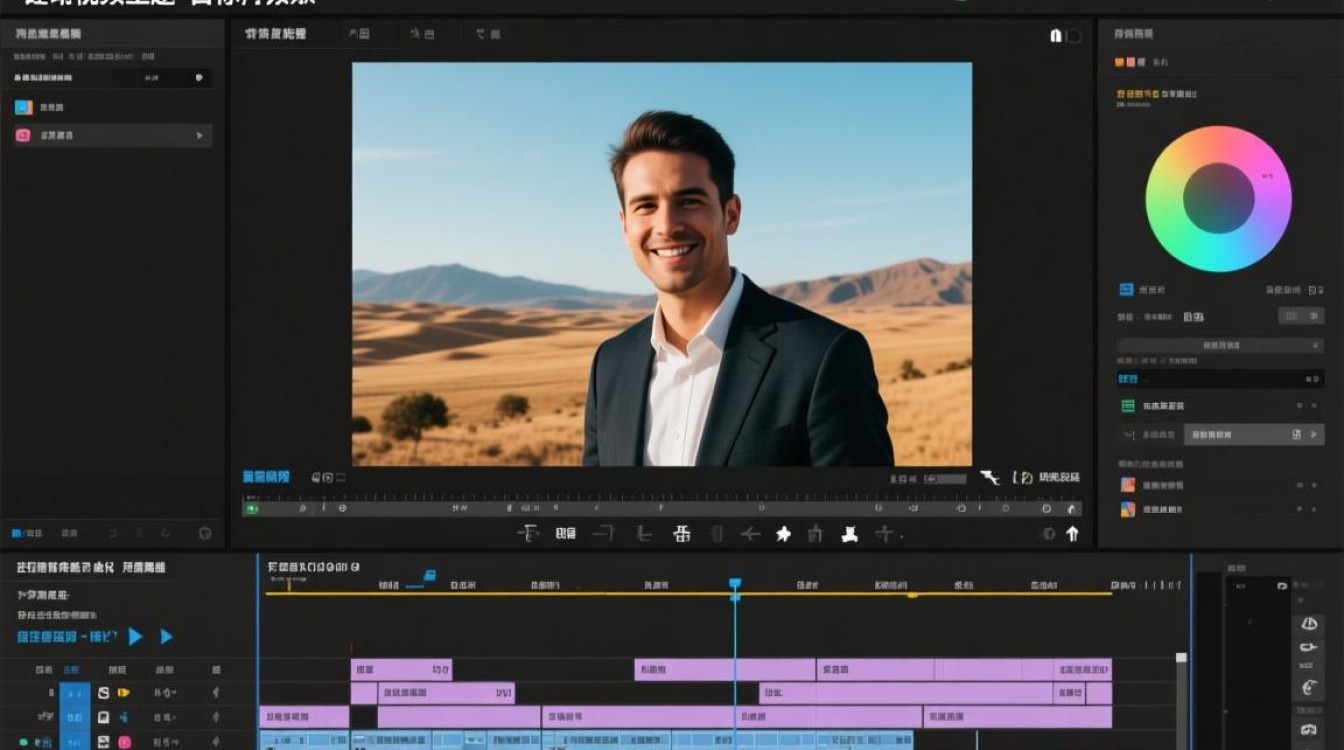This screenshot has width=1344, height=750.
Task: Pick a color on the color wheel ring
Action: pos(1218,140)
